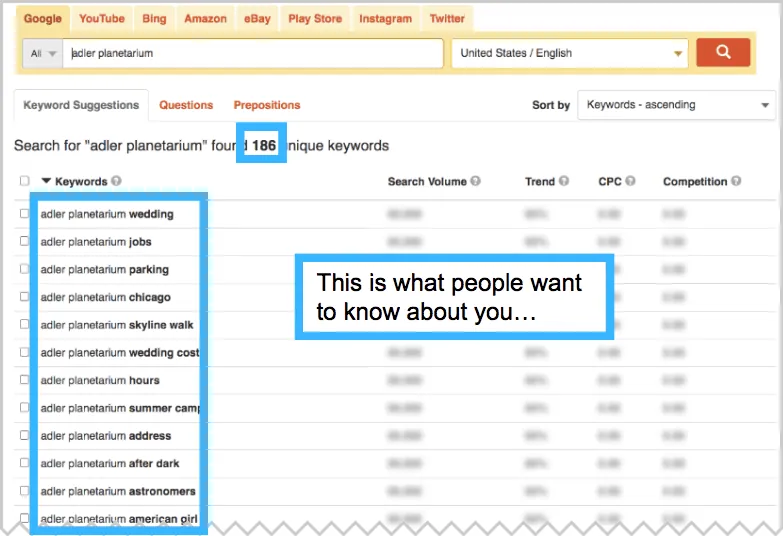
Task: Click keyword 'adler planetarium skyline walk'
Action: pos(117,325)
